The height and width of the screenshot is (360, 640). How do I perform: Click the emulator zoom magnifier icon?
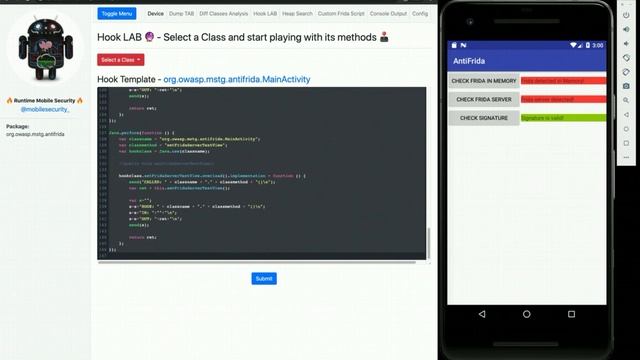[626, 100]
